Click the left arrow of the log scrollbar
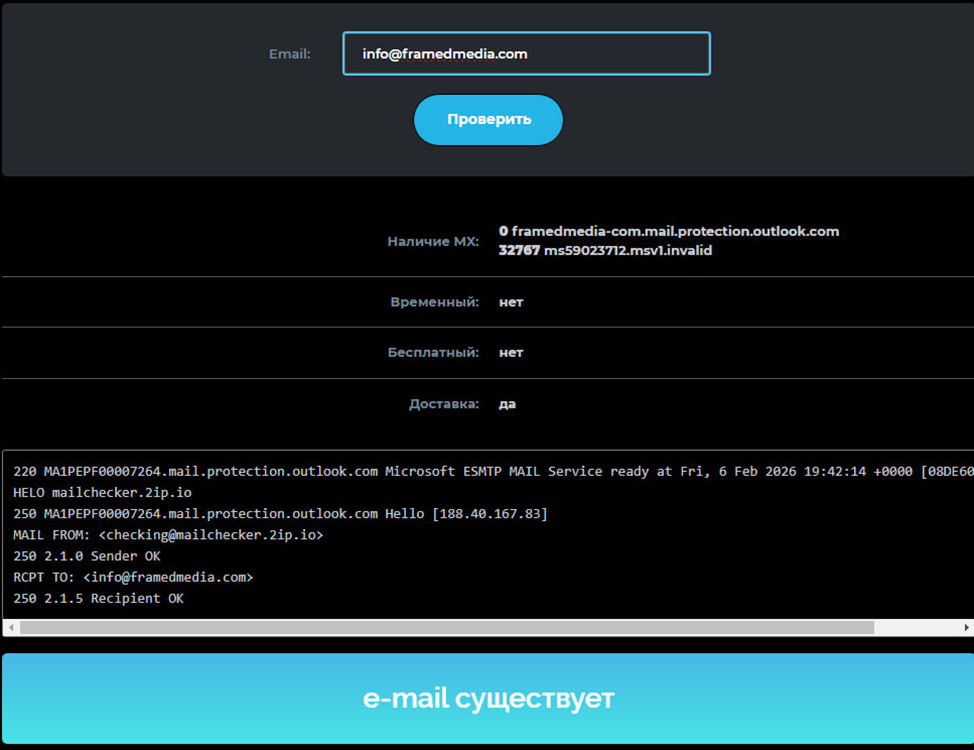The image size is (974, 750). pos(11,628)
